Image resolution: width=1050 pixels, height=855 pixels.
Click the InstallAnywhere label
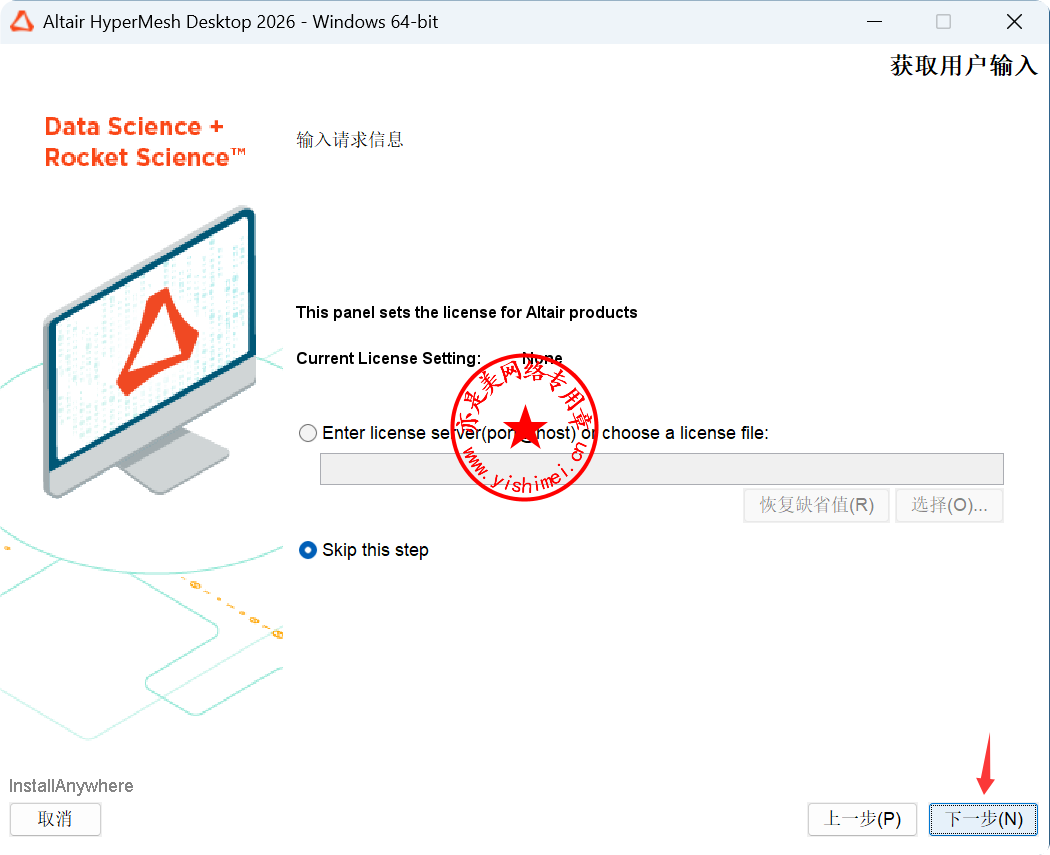tap(71, 785)
